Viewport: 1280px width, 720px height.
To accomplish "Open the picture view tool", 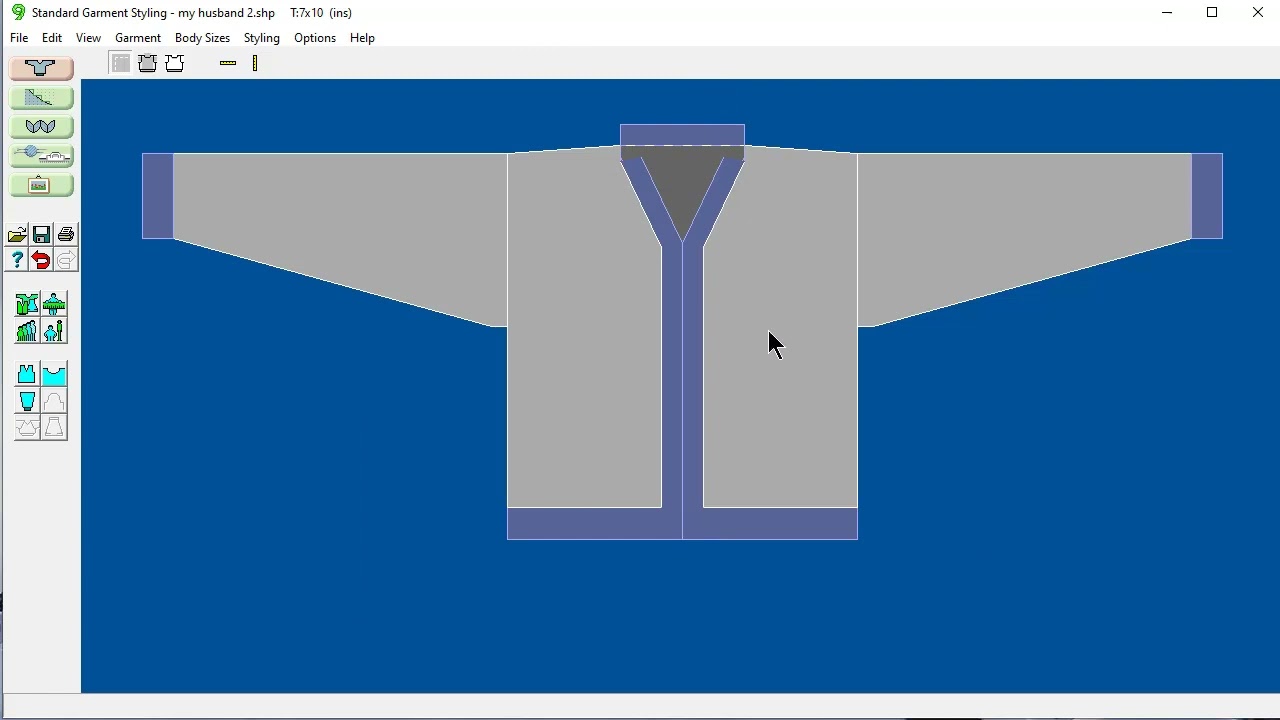I will coord(41,184).
